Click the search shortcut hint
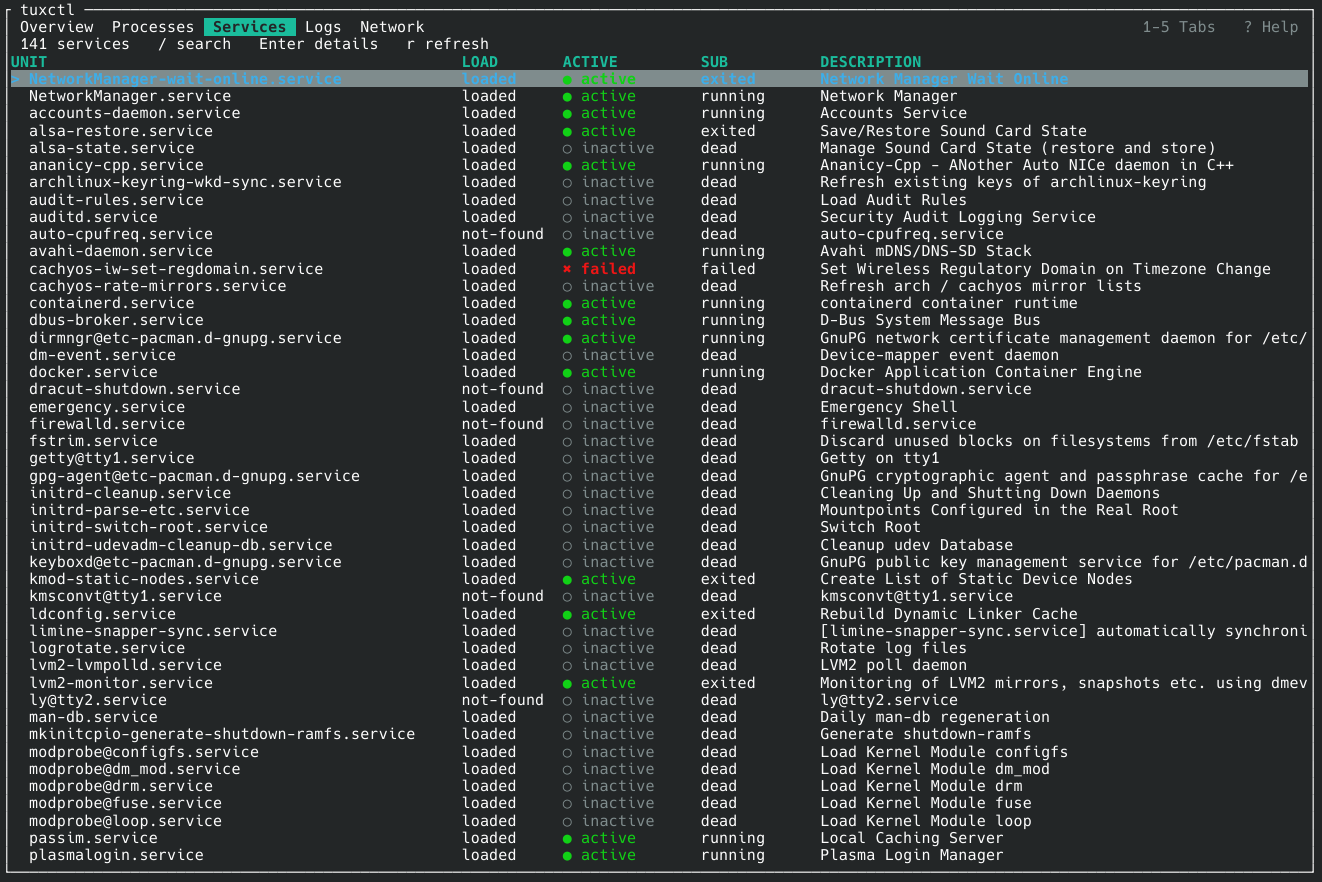 [195, 44]
